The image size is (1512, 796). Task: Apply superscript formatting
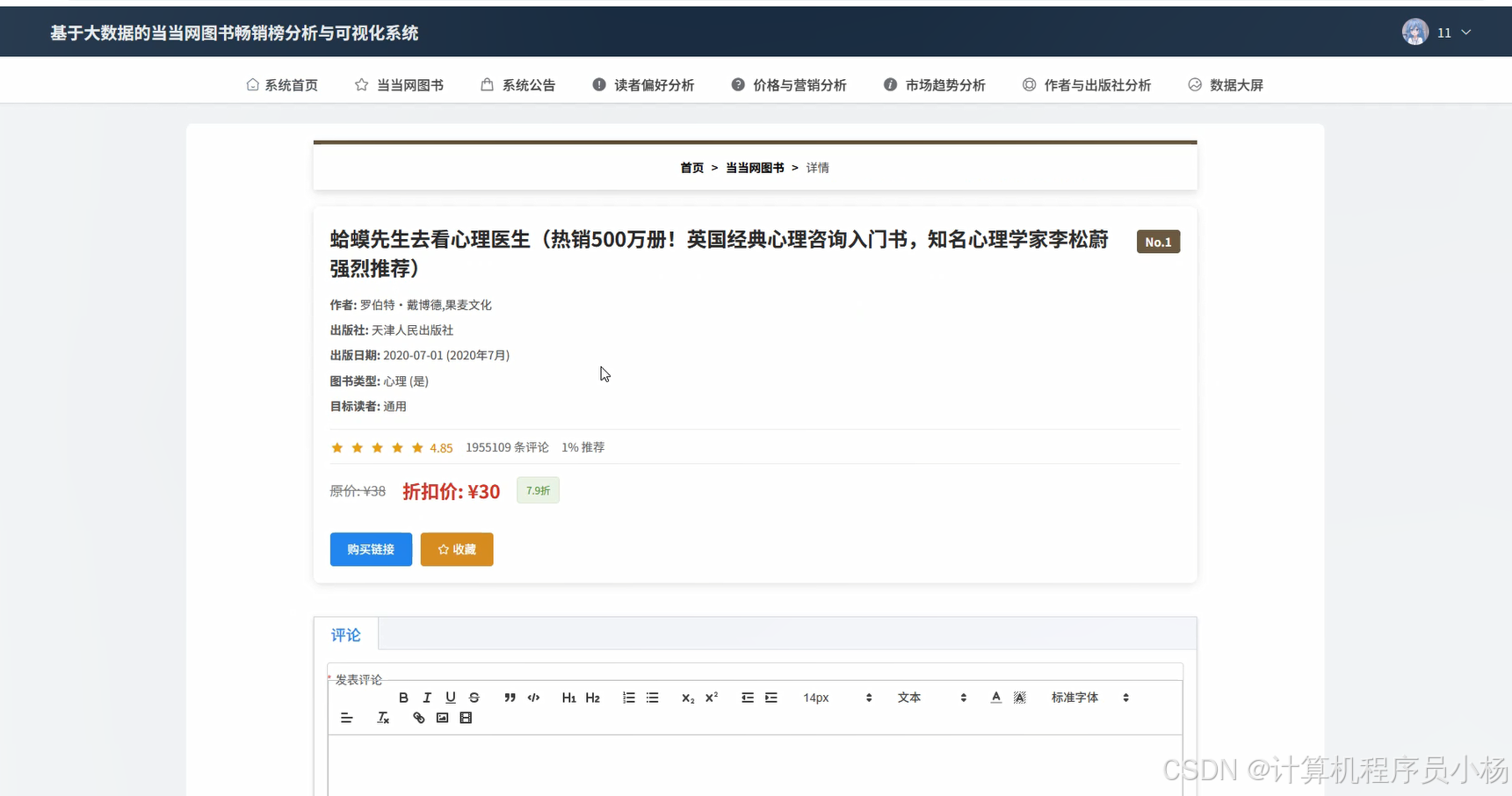point(712,698)
